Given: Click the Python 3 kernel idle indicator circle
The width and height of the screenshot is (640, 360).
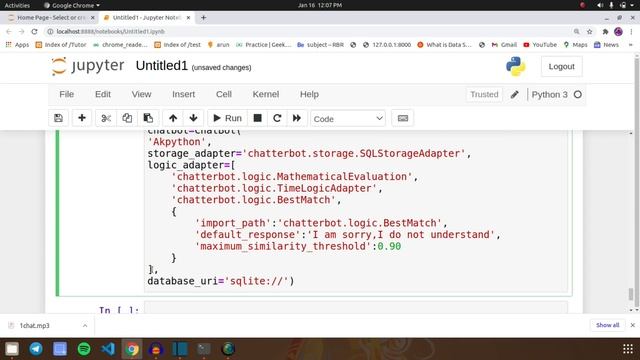Looking at the screenshot, I should (578, 95).
